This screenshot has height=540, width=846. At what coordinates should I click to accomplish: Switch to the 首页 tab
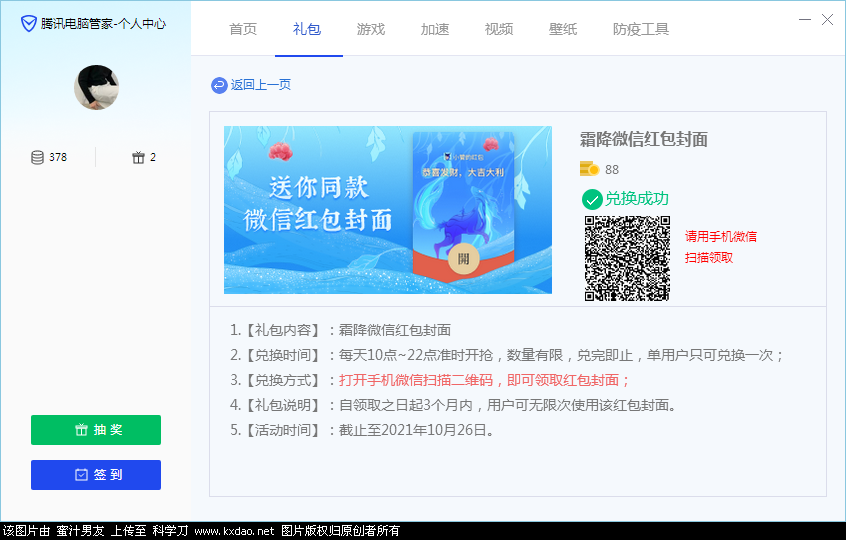pos(243,29)
